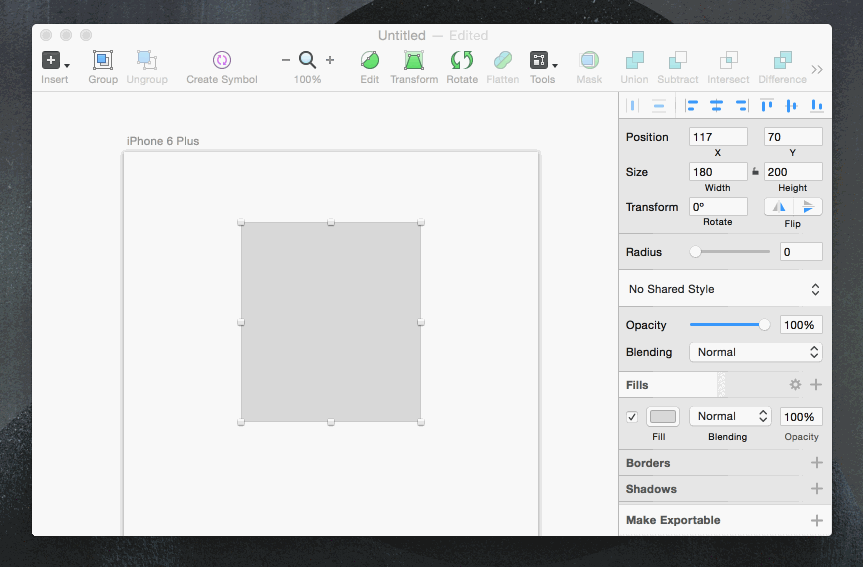Viewport: 863px width, 567px height.
Task: Select the gray rectangle on canvas
Action: [331, 322]
